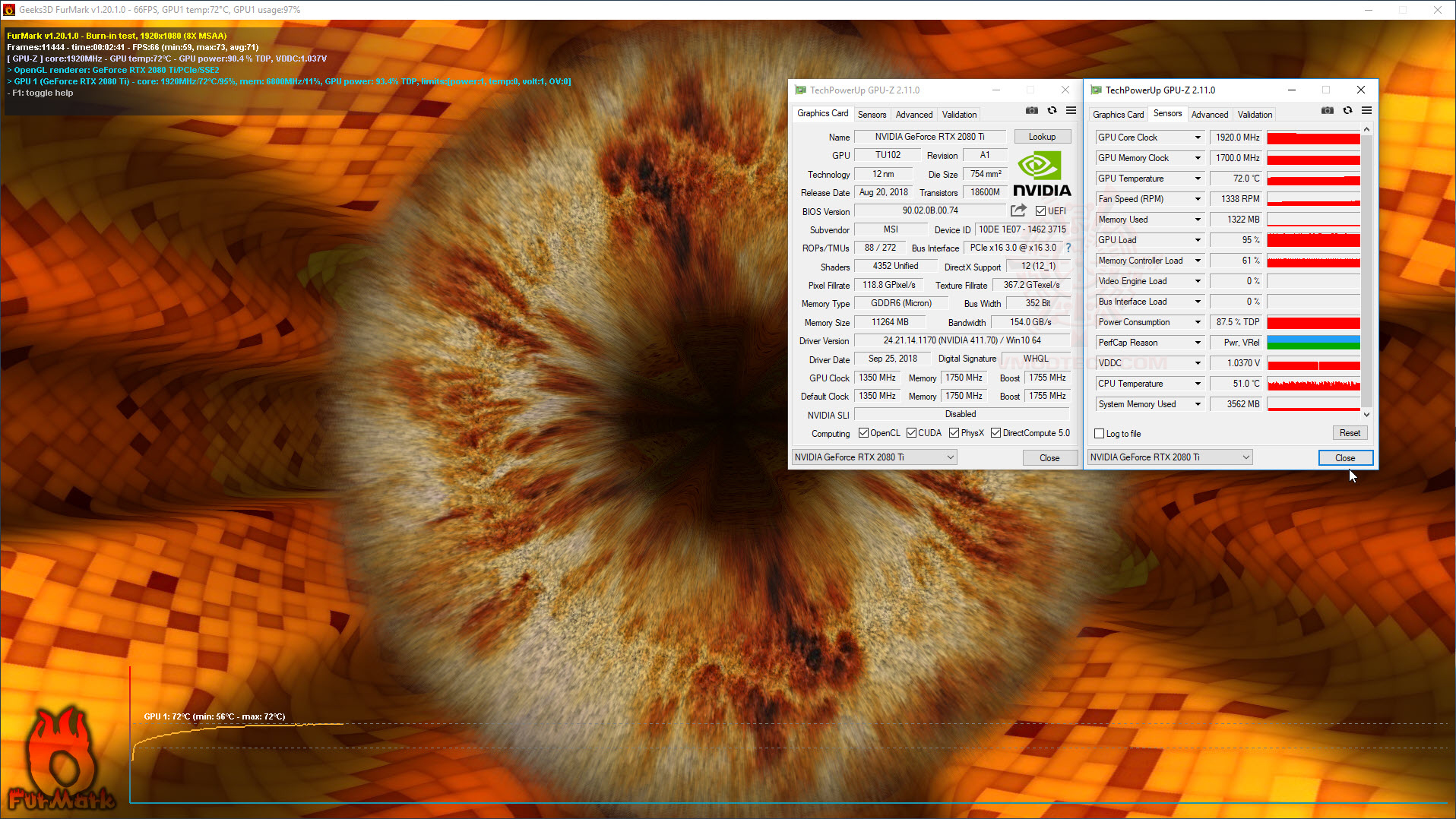The height and width of the screenshot is (819, 1456).
Task: Click the refresh icon in the GPU-Z Graphics Card window
Action: pos(1052,111)
